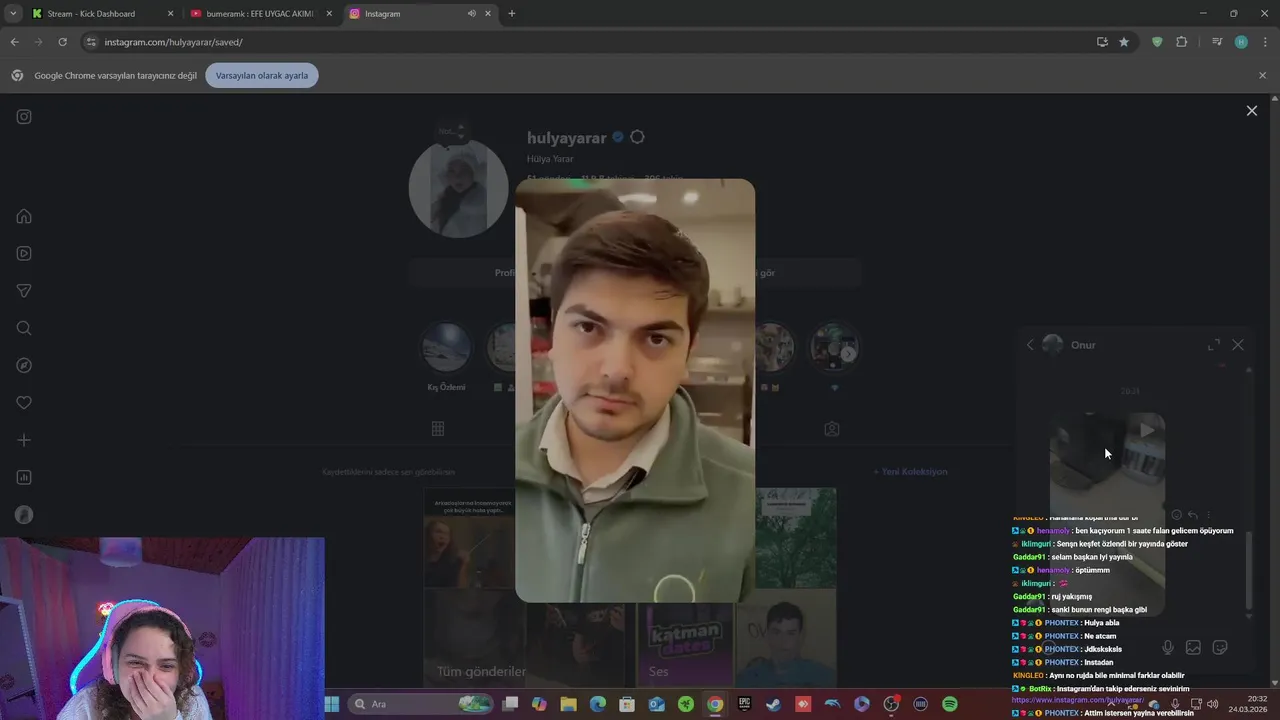Open Chrome profile avatar menu
Image resolution: width=1280 pixels, height=720 pixels.
pos(1241,42)
